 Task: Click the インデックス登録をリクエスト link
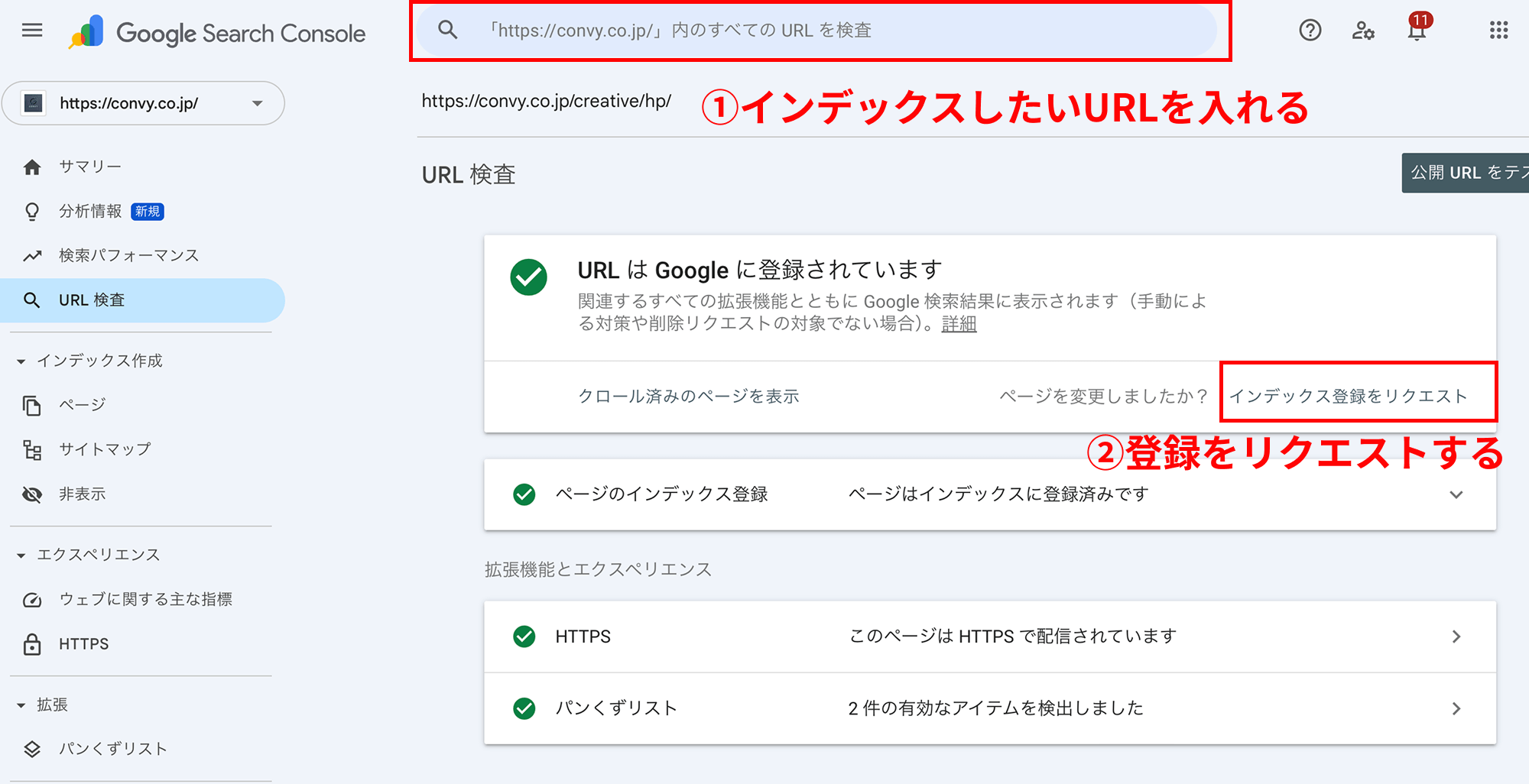(1359, 395)
